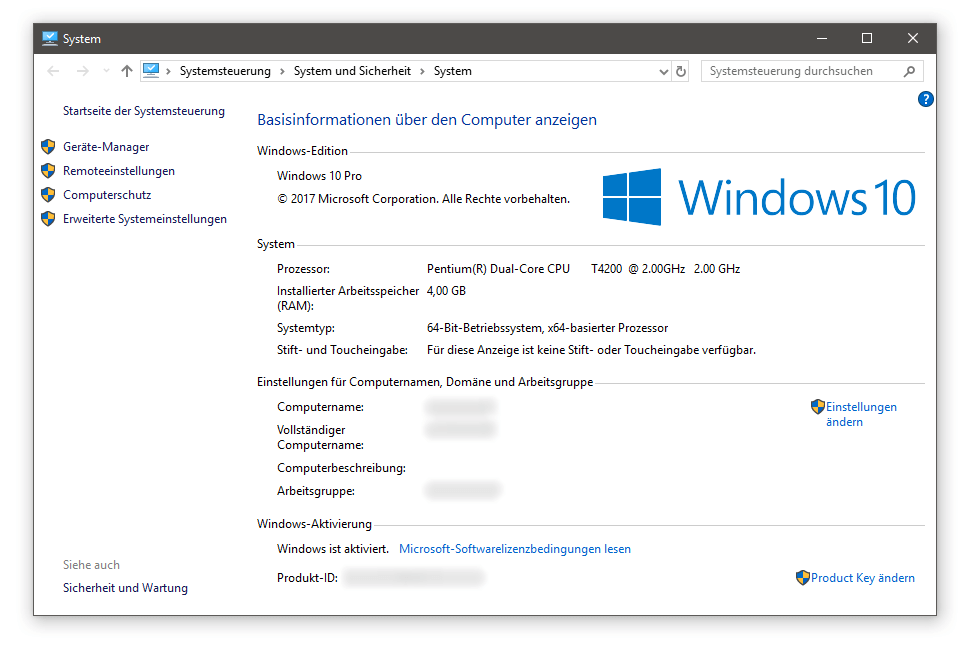Select Systemsteuerung in breadcrumb path
971x649 pixels.
(225, 71)
